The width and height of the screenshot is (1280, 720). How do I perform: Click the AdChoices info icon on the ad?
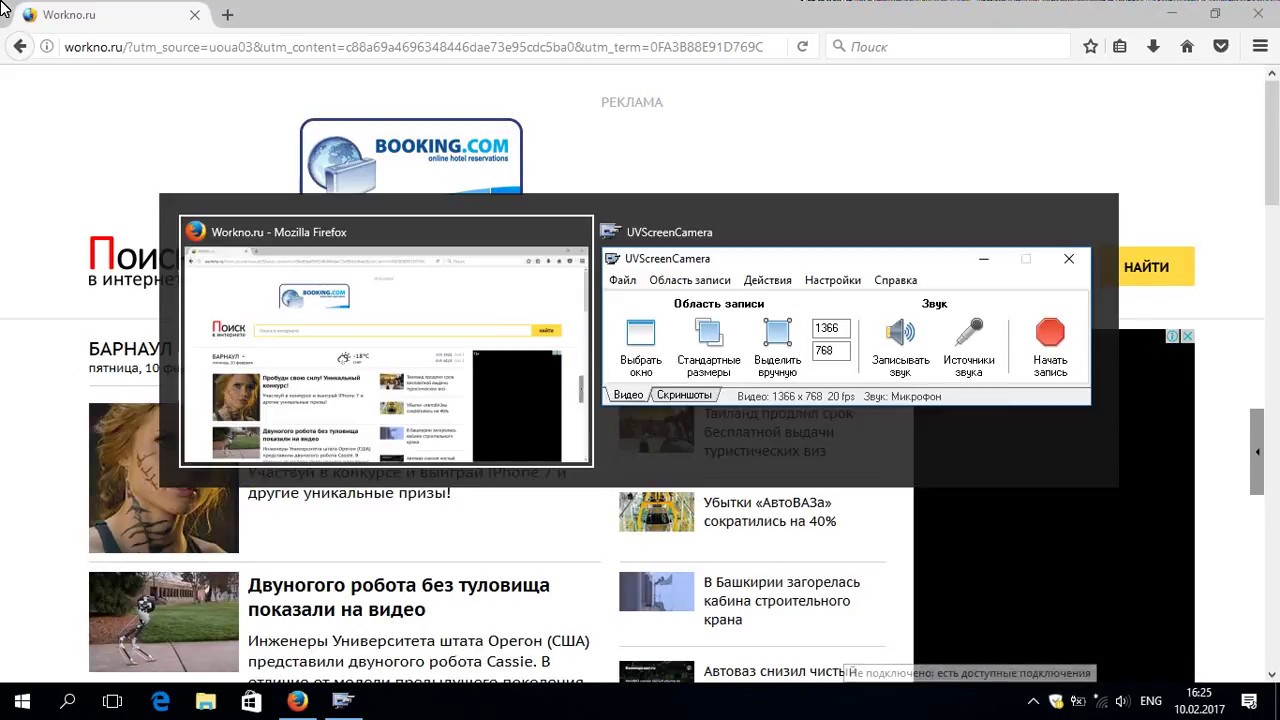coord(1173,336)
